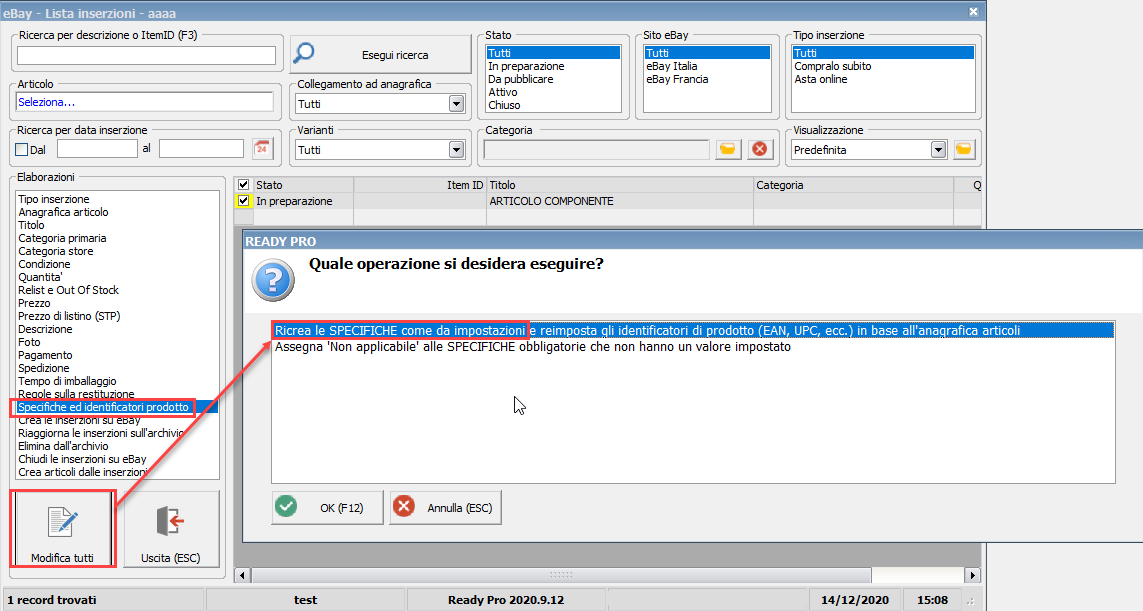
Task: Select Descrizione in Elaborazioni
Action: tap(117, 329)
